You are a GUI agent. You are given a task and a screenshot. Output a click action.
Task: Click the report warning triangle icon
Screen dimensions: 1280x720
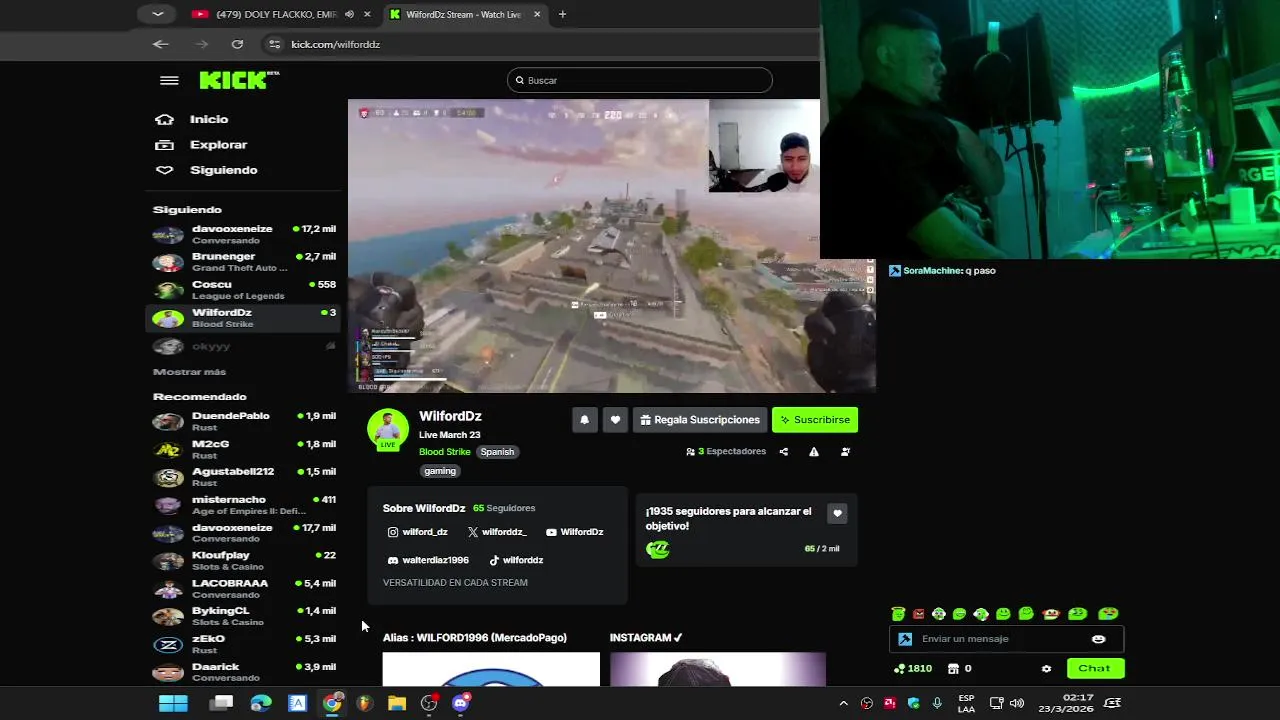(814, 452)
